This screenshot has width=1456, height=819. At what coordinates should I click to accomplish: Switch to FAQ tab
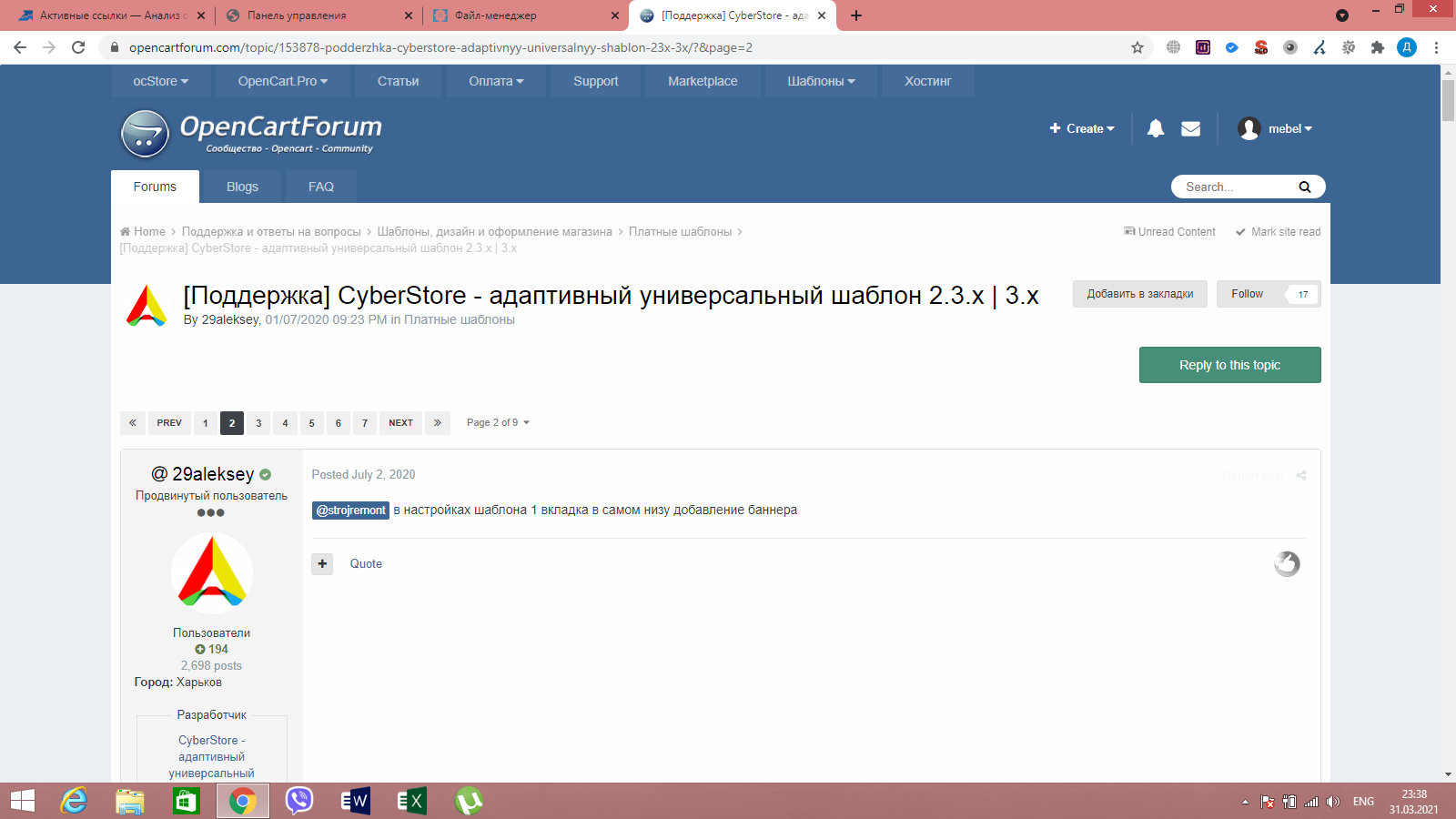[x=321, y=187]
